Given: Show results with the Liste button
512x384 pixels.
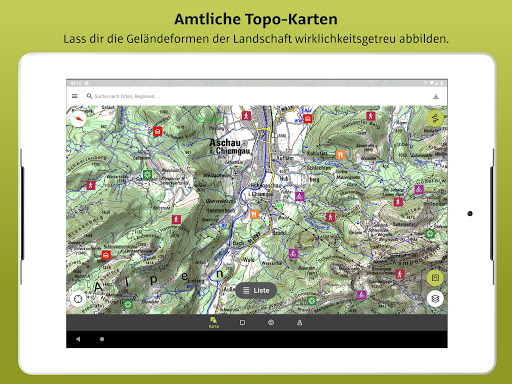Looking at the screenshot, I should pyautogui.click(x=256, y=290).
